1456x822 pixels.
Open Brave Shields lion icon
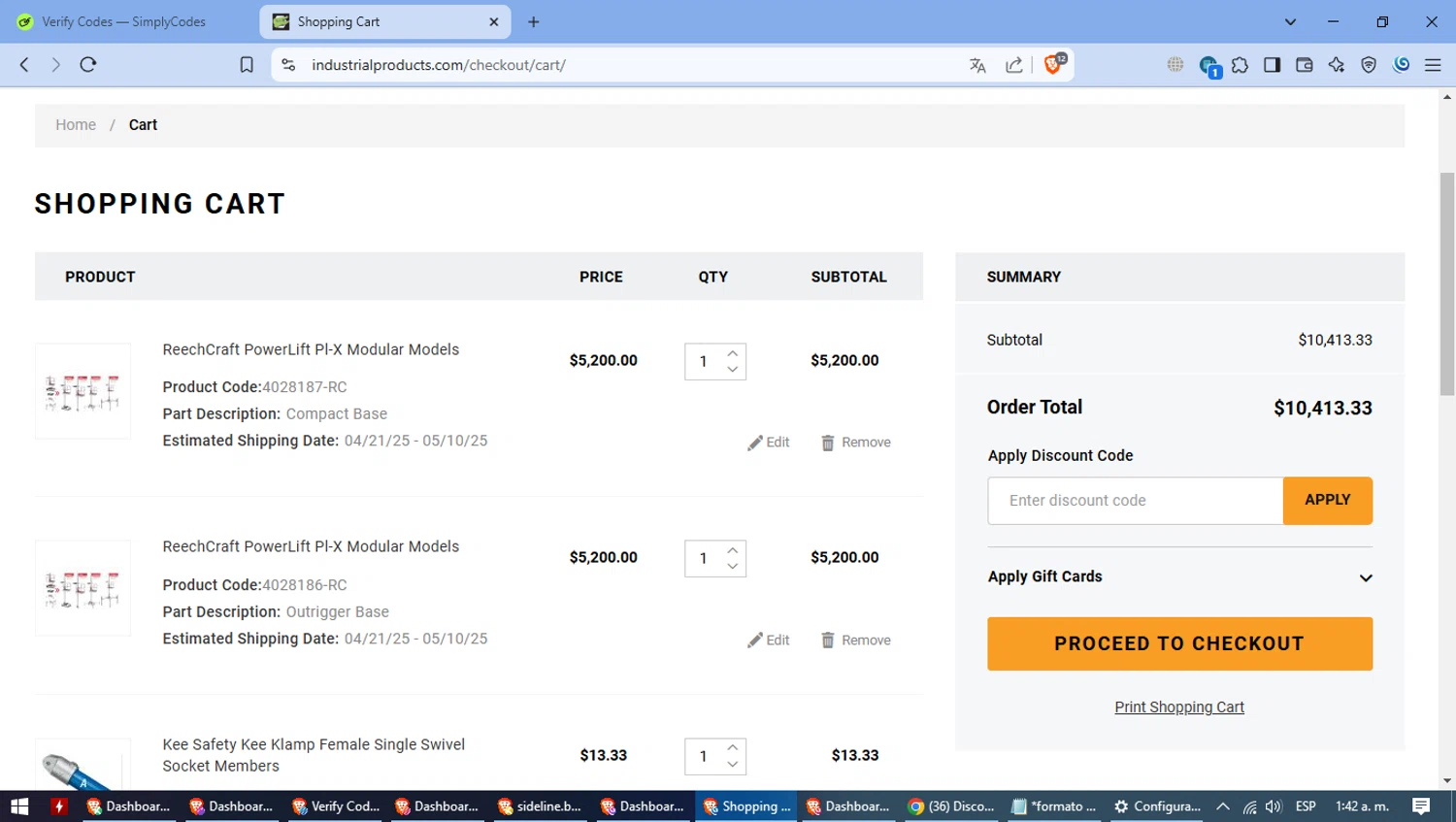click(1054, 64)
